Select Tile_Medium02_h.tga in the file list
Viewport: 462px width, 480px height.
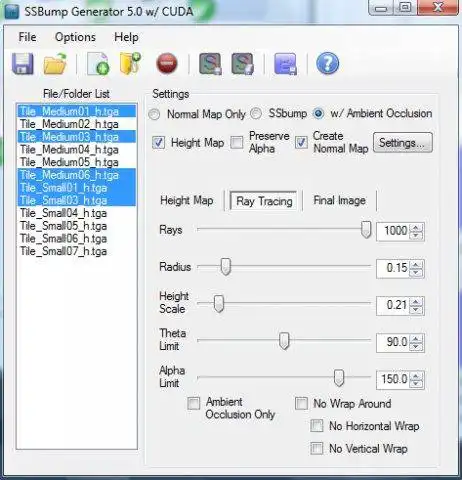coord(77,124)
